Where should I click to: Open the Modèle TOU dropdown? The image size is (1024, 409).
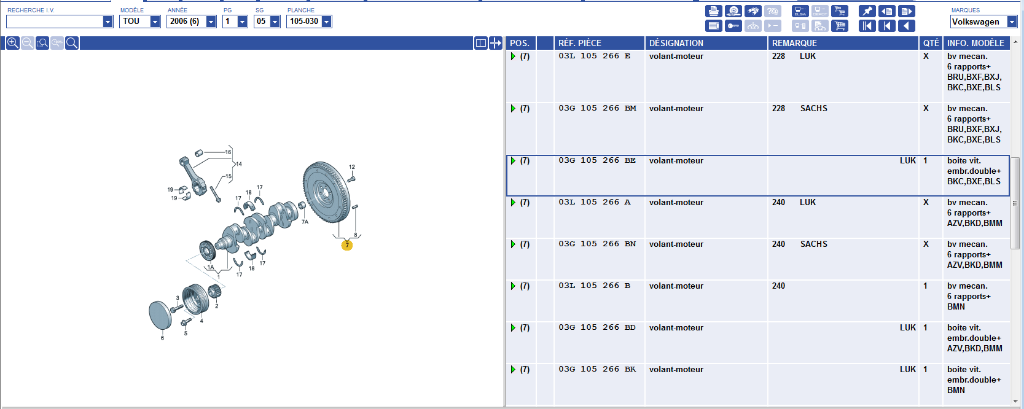(x=156, y=21)
